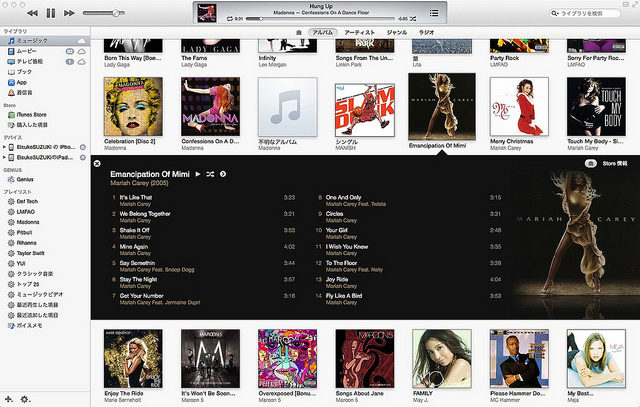Open the ボイスメモ playlist
Image resolution: width=640 pixels, height=407 pixels.
tap(29, 325)
